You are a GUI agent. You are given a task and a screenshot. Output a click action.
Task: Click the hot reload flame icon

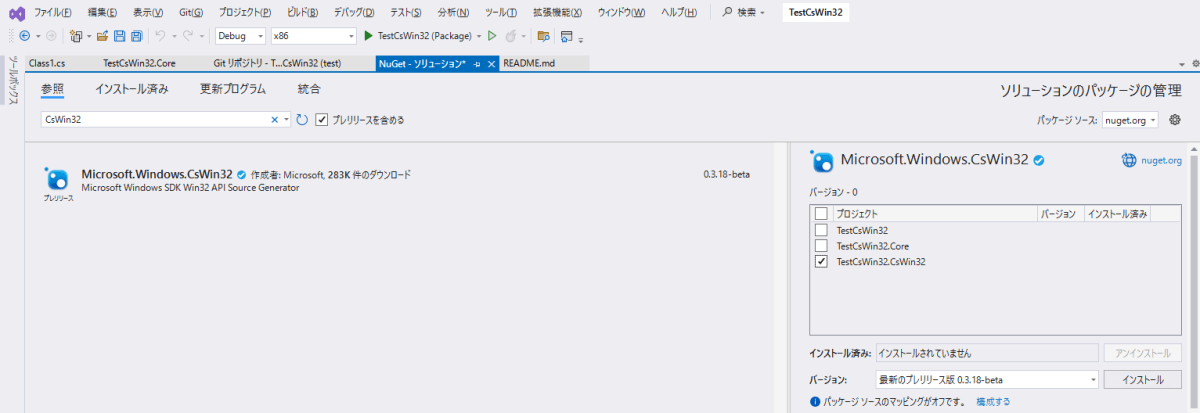[510, 36]
